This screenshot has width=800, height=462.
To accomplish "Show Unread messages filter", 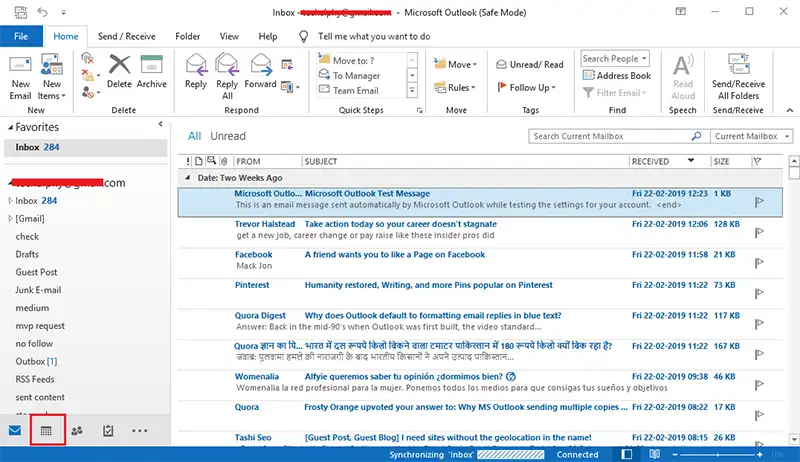I will click(x=228, y=136).
